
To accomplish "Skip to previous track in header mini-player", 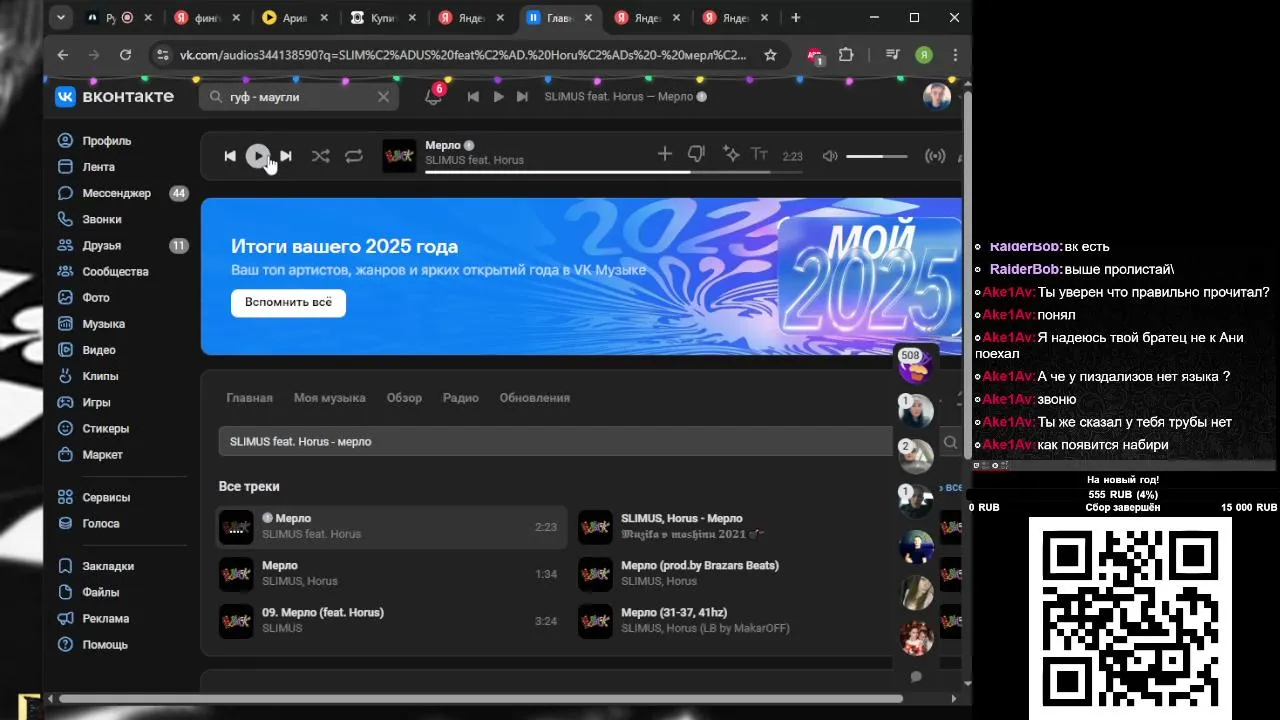I will (473, 97).
